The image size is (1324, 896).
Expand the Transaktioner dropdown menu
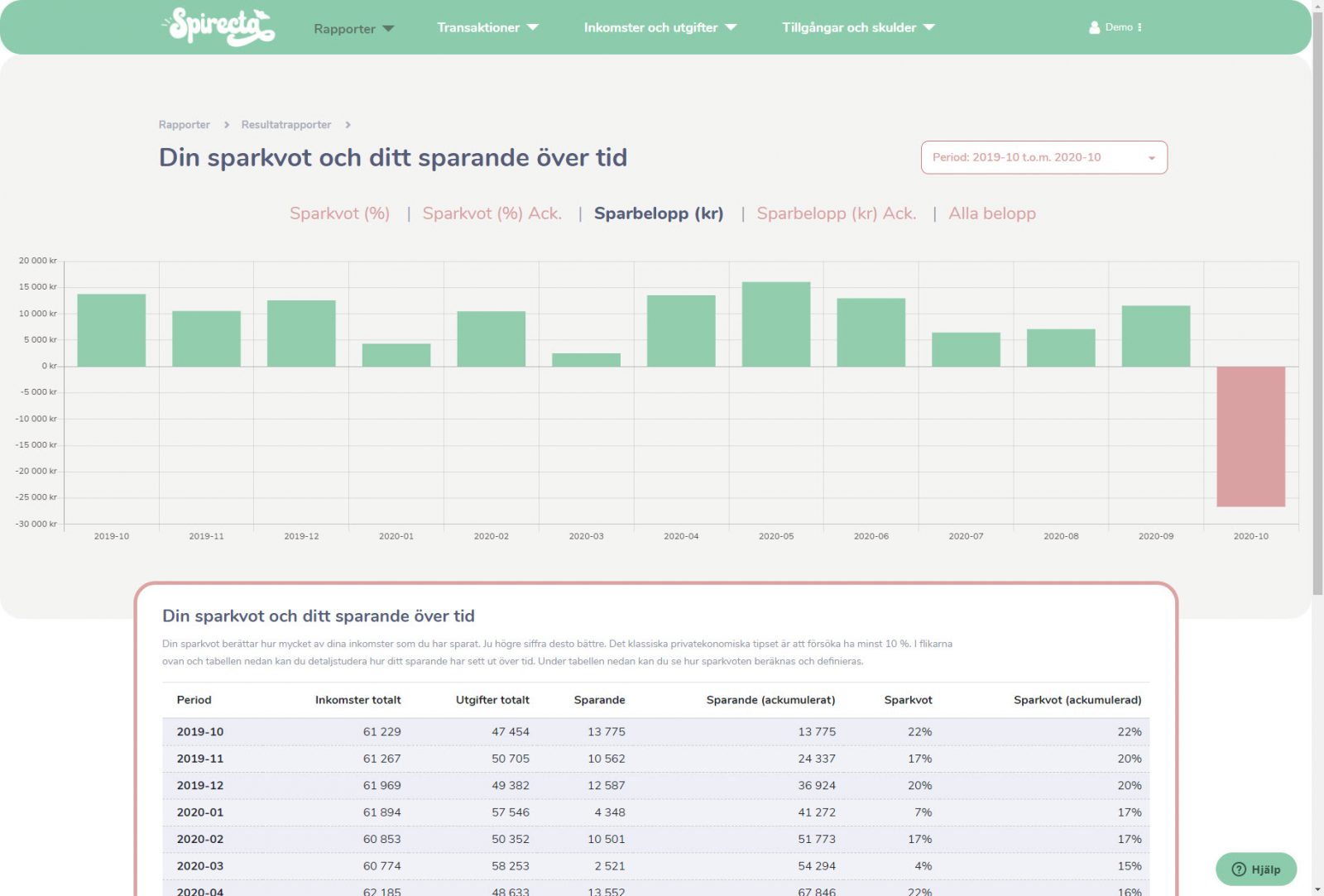(487, 27)
